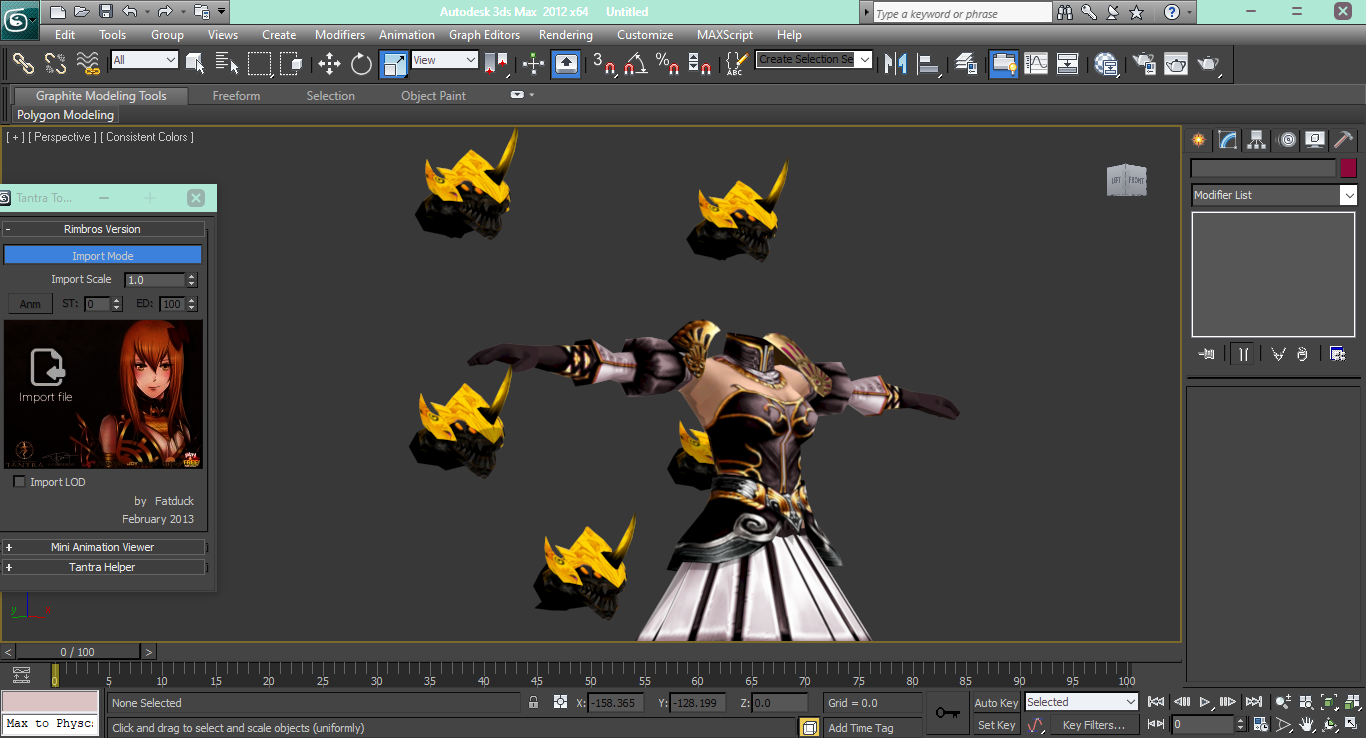Toggle Angle Snap button
The image size is (1366, 738).
(x=636, y=63)
